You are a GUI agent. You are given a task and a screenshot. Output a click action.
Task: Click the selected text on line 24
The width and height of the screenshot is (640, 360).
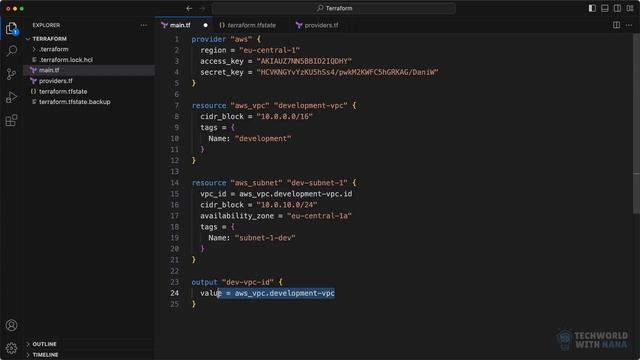[276, 293]
